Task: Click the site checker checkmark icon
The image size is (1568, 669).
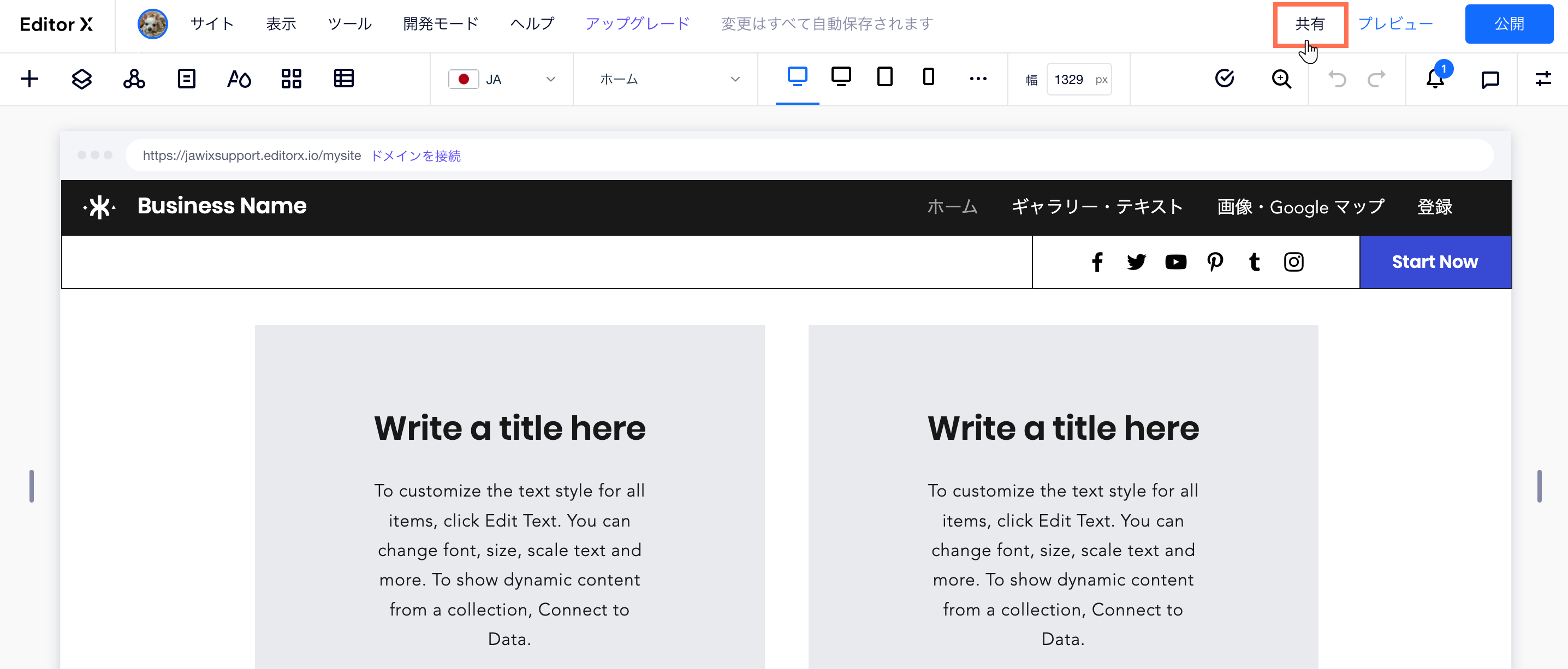Action: 1225,79
